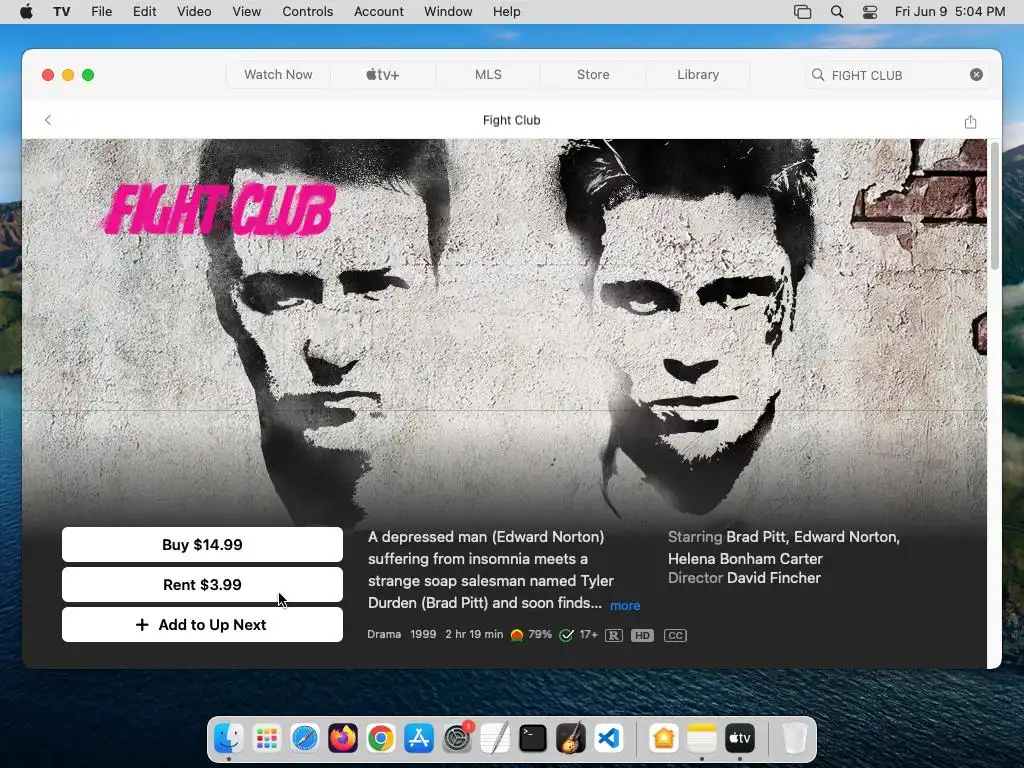Click the FIGHT CLUB search input field
This screenshot has height=768, width=1024.
896,75
